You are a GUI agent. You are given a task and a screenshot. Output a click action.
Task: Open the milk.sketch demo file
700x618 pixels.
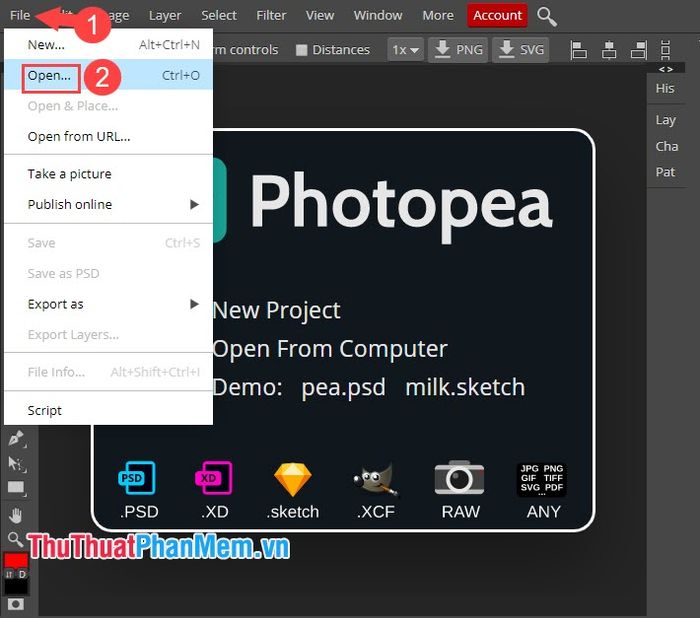tap(465, 388)
